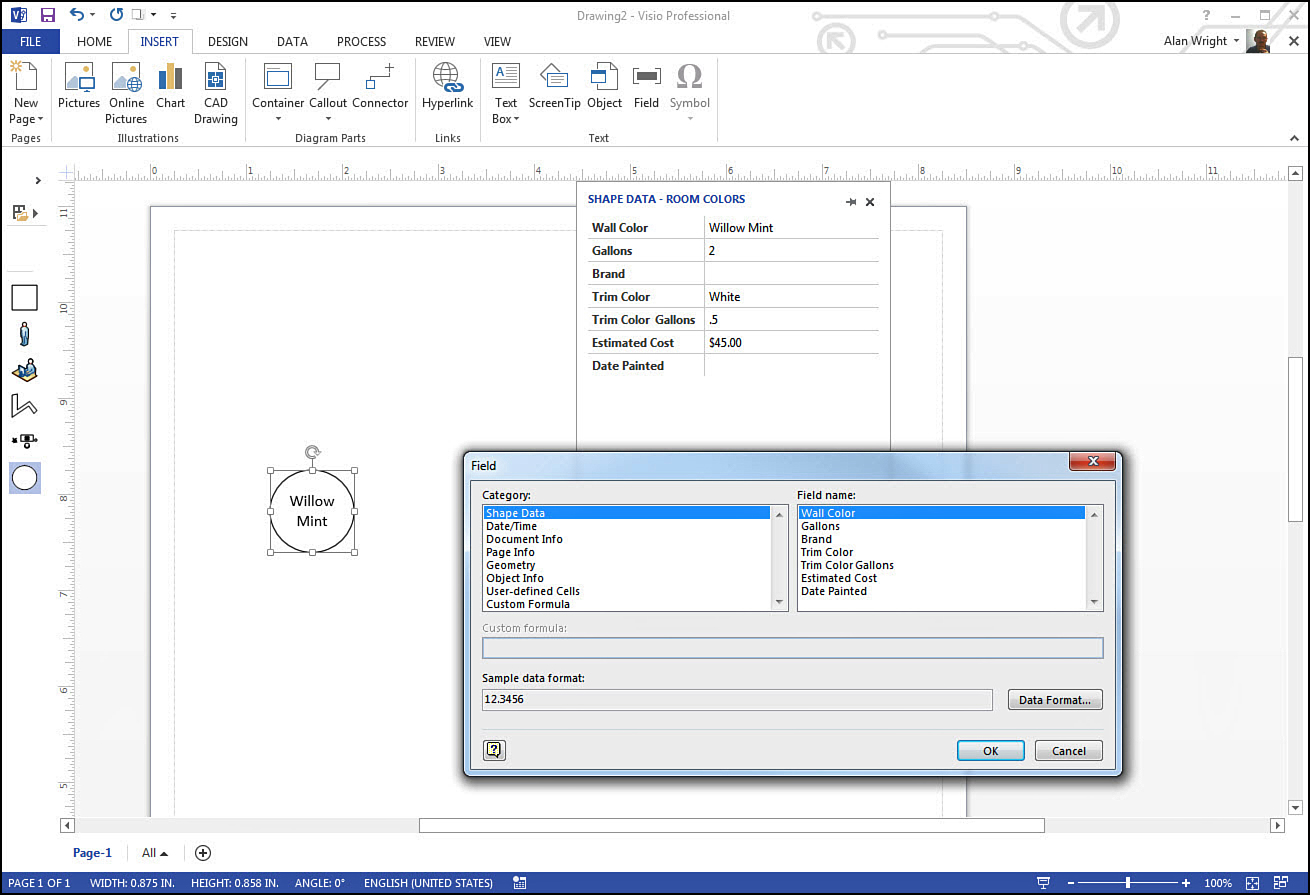Insert a Hyperlink
The height and width of the screenshot is (895, 1310).
(447, 87)
